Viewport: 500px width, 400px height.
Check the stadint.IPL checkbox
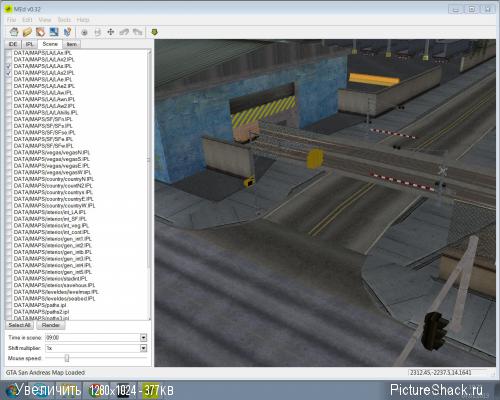coord(9,279)
